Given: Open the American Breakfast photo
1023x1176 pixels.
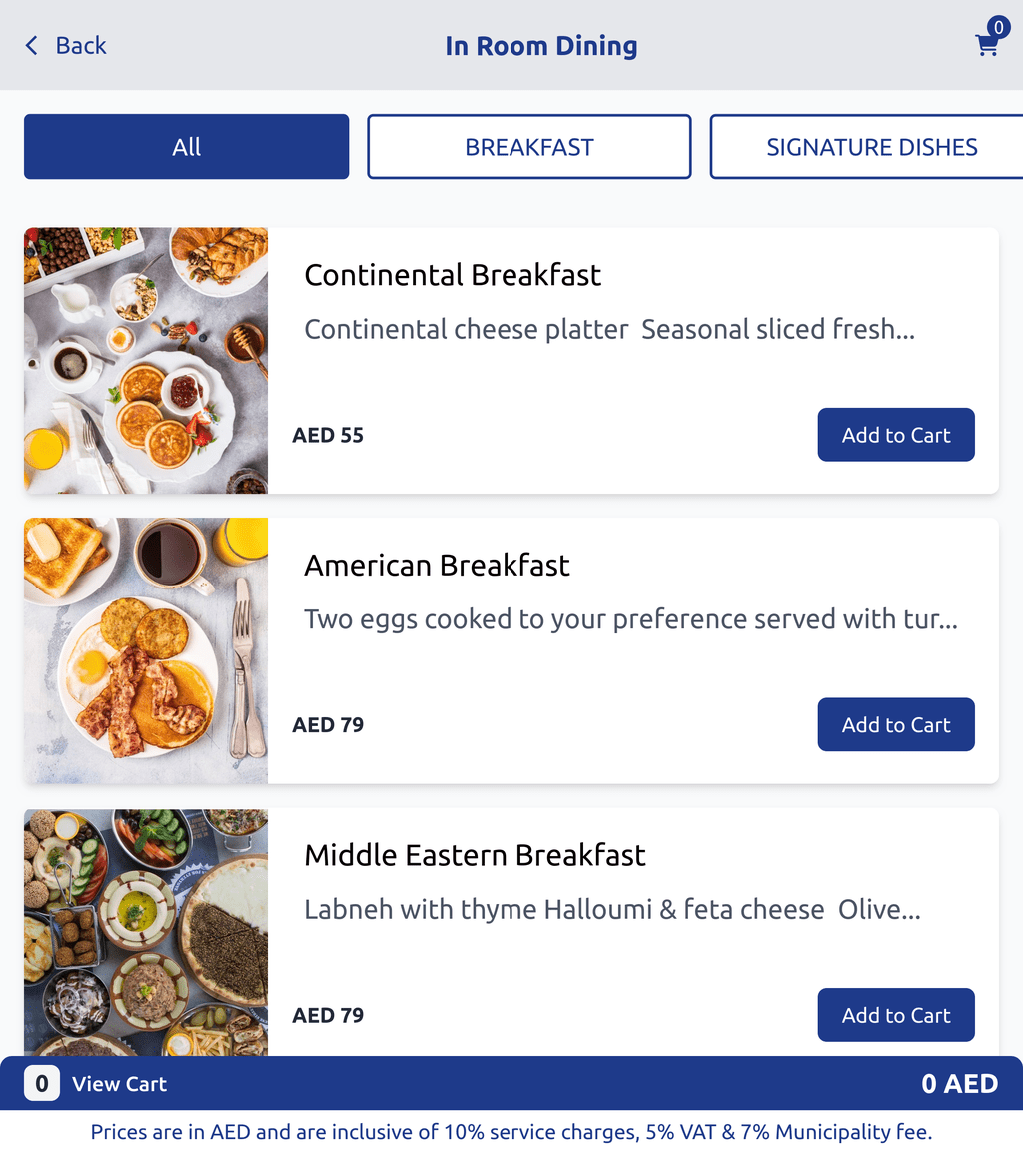Looking at the screenshot, I should click(x=146, y=650).
